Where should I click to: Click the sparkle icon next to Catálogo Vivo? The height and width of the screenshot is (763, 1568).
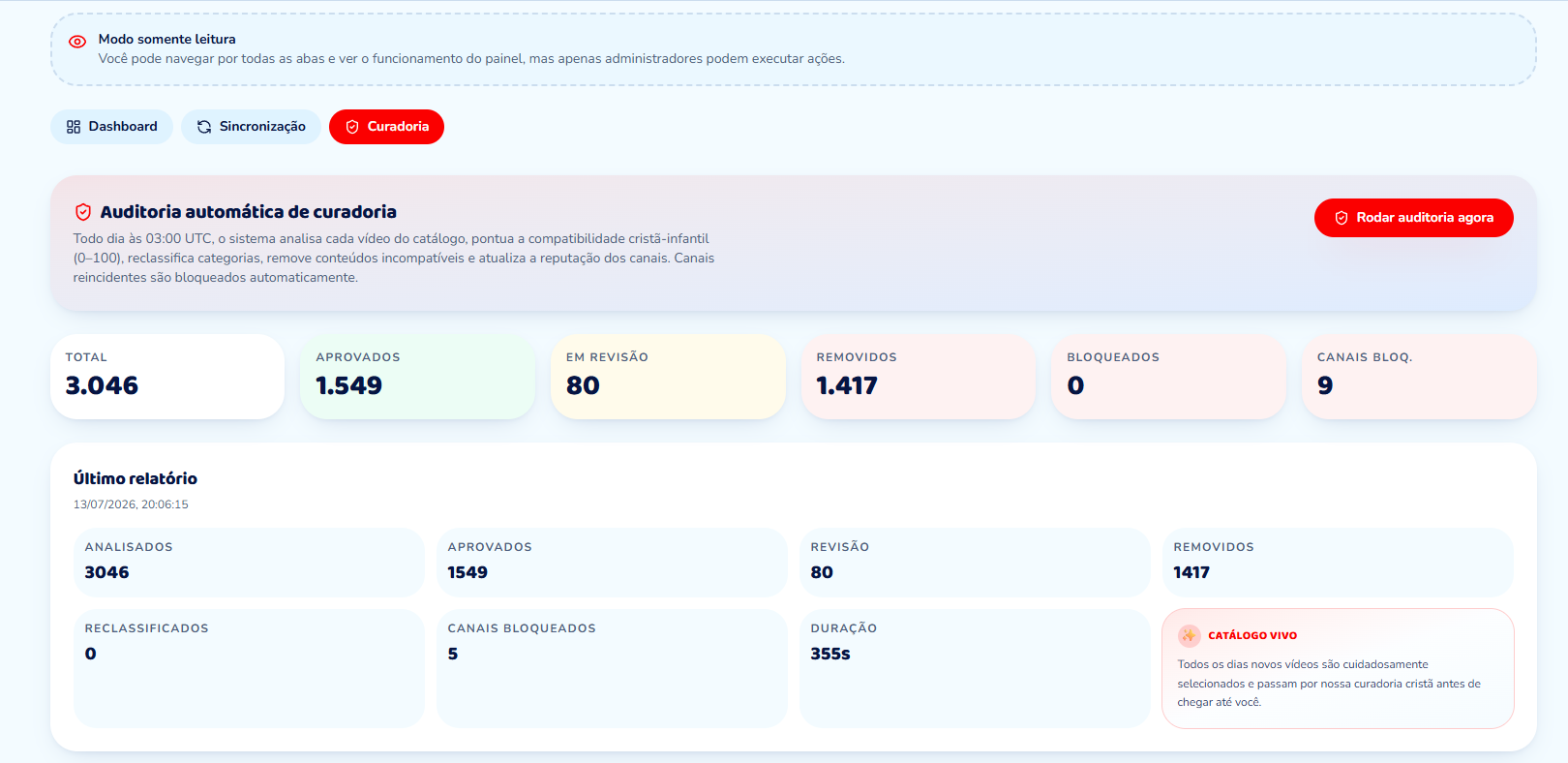click(1190, 635)
